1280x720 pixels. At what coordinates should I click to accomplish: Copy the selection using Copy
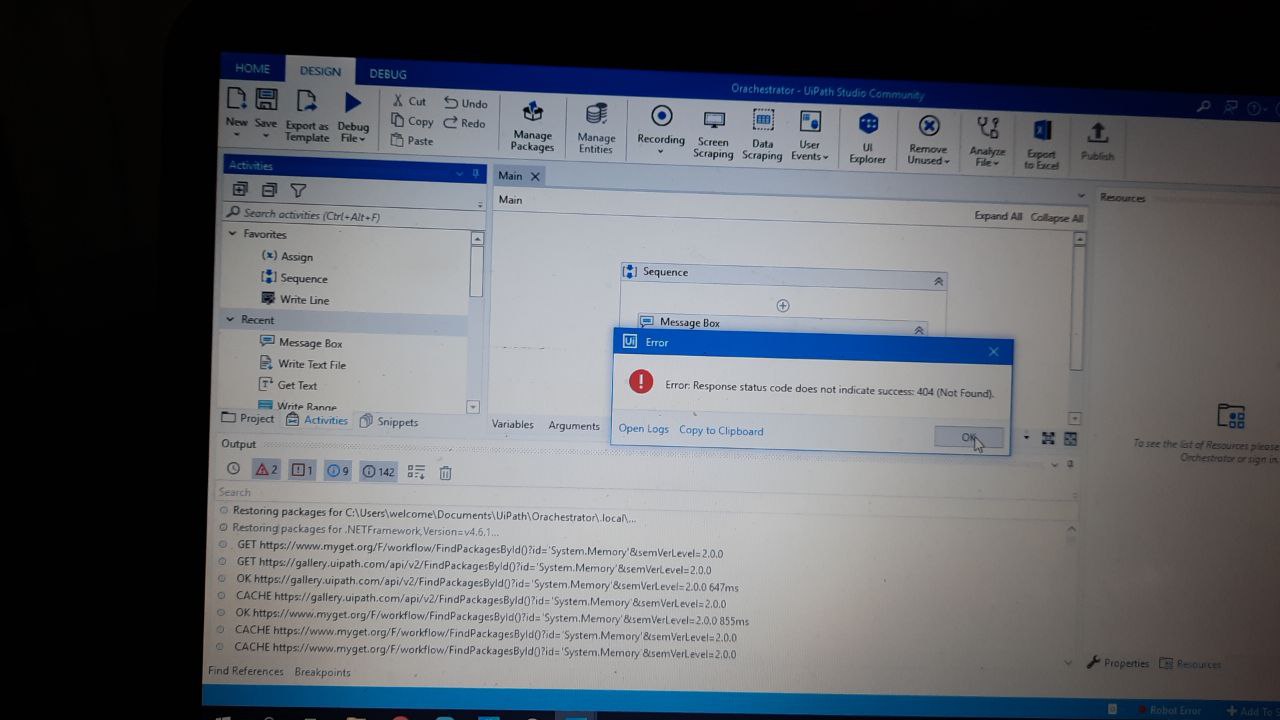click(412, 121)
